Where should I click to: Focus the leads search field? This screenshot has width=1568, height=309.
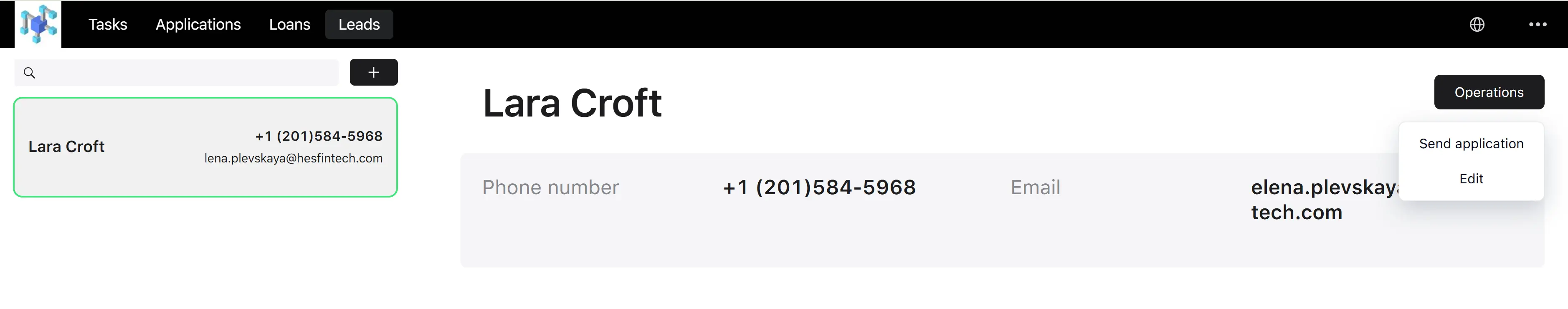coord(177,73)
